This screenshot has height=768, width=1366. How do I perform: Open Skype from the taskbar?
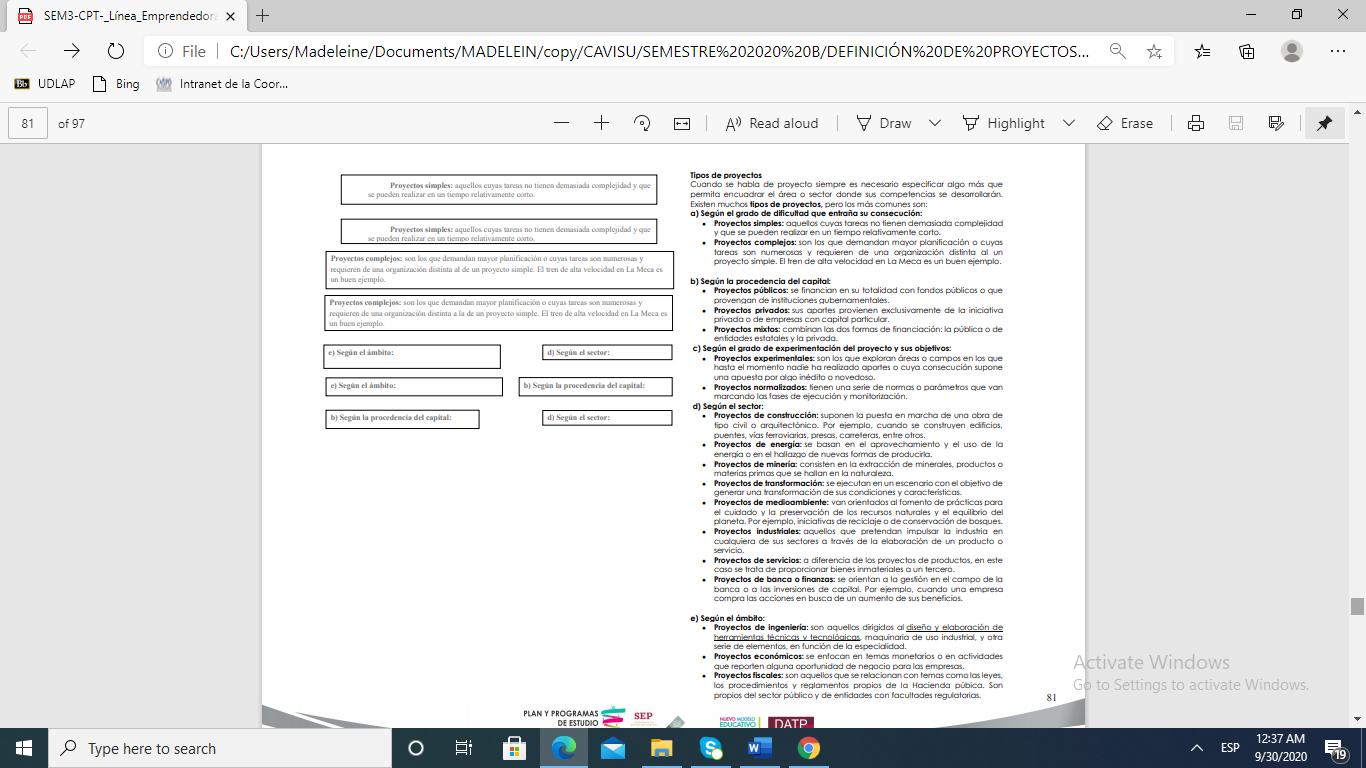point(711,748)
